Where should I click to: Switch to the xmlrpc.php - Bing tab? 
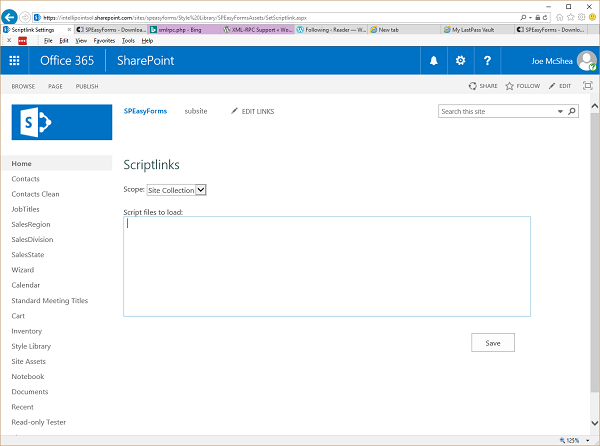click(184, 29)
